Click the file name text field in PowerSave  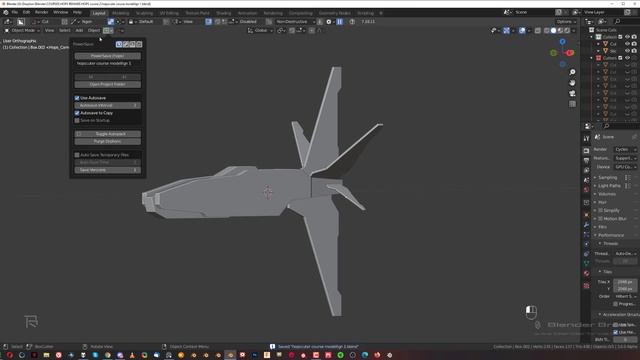[108, 64]
